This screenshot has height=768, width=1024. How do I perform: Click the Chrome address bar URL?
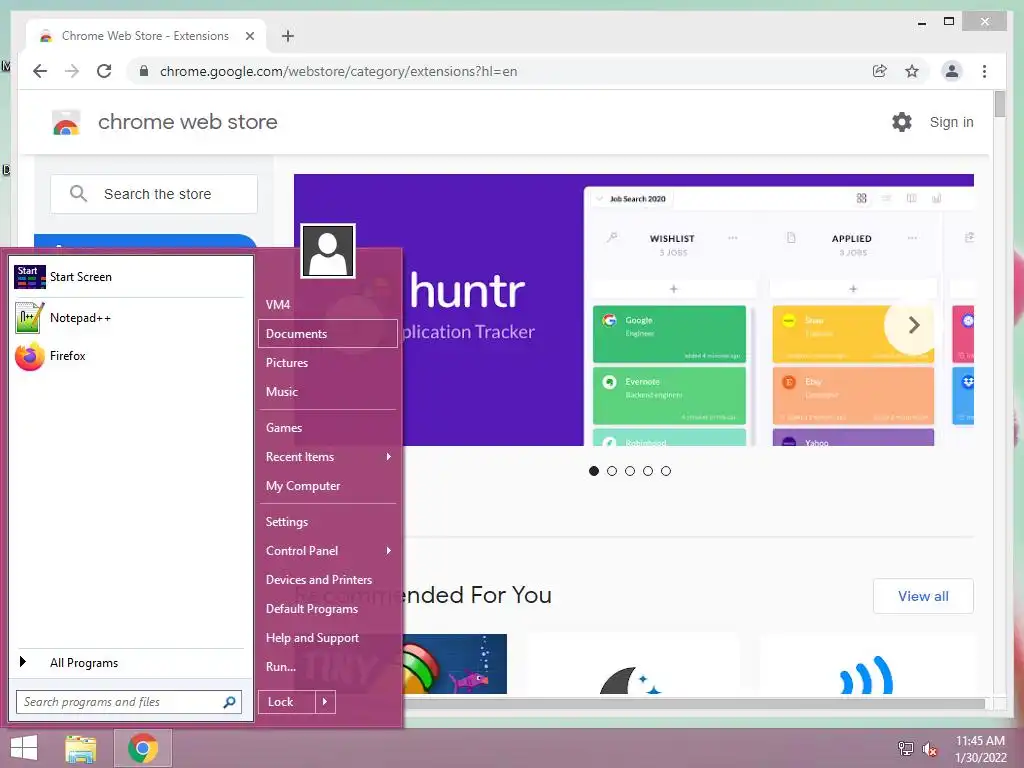(338, 71)
